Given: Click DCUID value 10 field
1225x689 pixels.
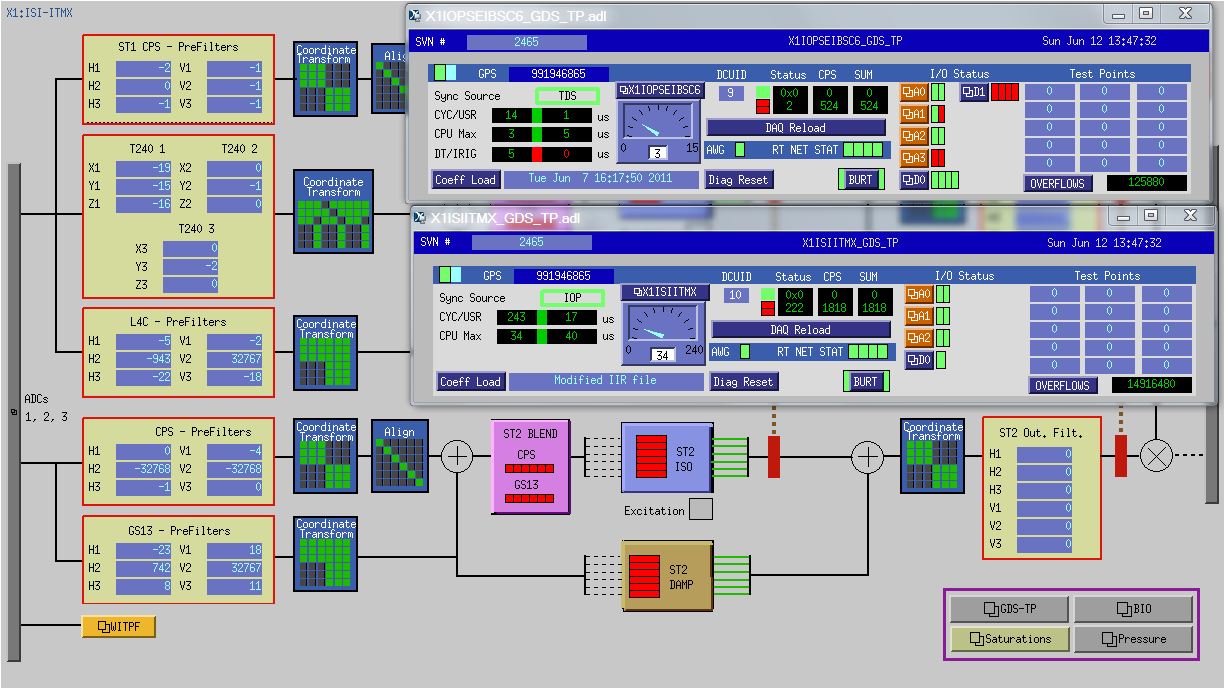Looking at the screenshot, I should (736, 296).
